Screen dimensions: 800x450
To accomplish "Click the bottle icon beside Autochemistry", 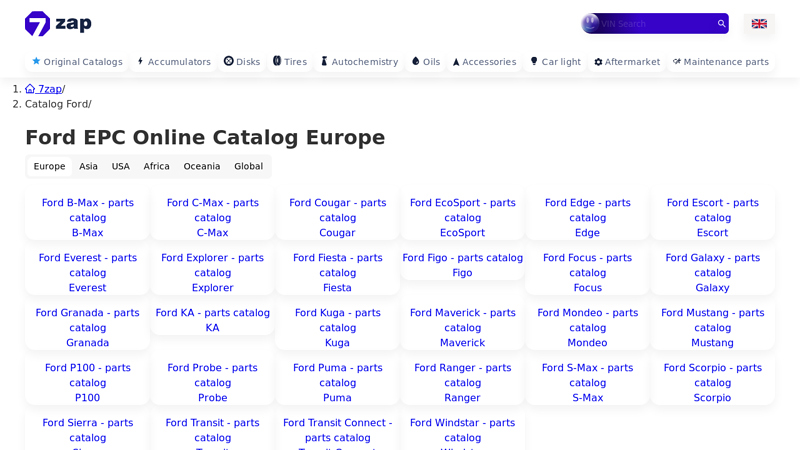I will [324, 61].
